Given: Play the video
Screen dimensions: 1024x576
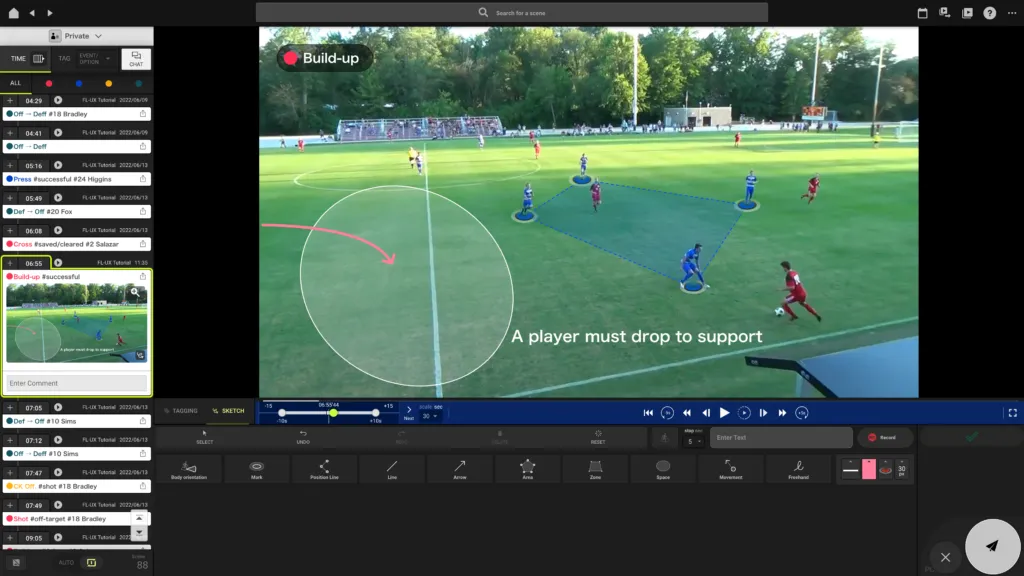Looking at the screenshot, I should pyautogui.click(x=724, y=413).
